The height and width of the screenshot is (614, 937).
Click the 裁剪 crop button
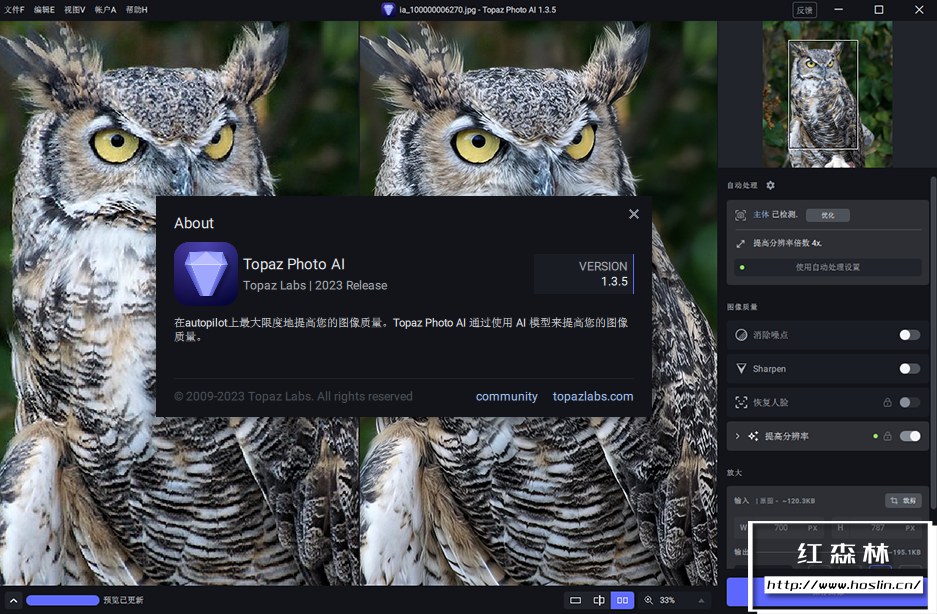click(x=903, y=500)
